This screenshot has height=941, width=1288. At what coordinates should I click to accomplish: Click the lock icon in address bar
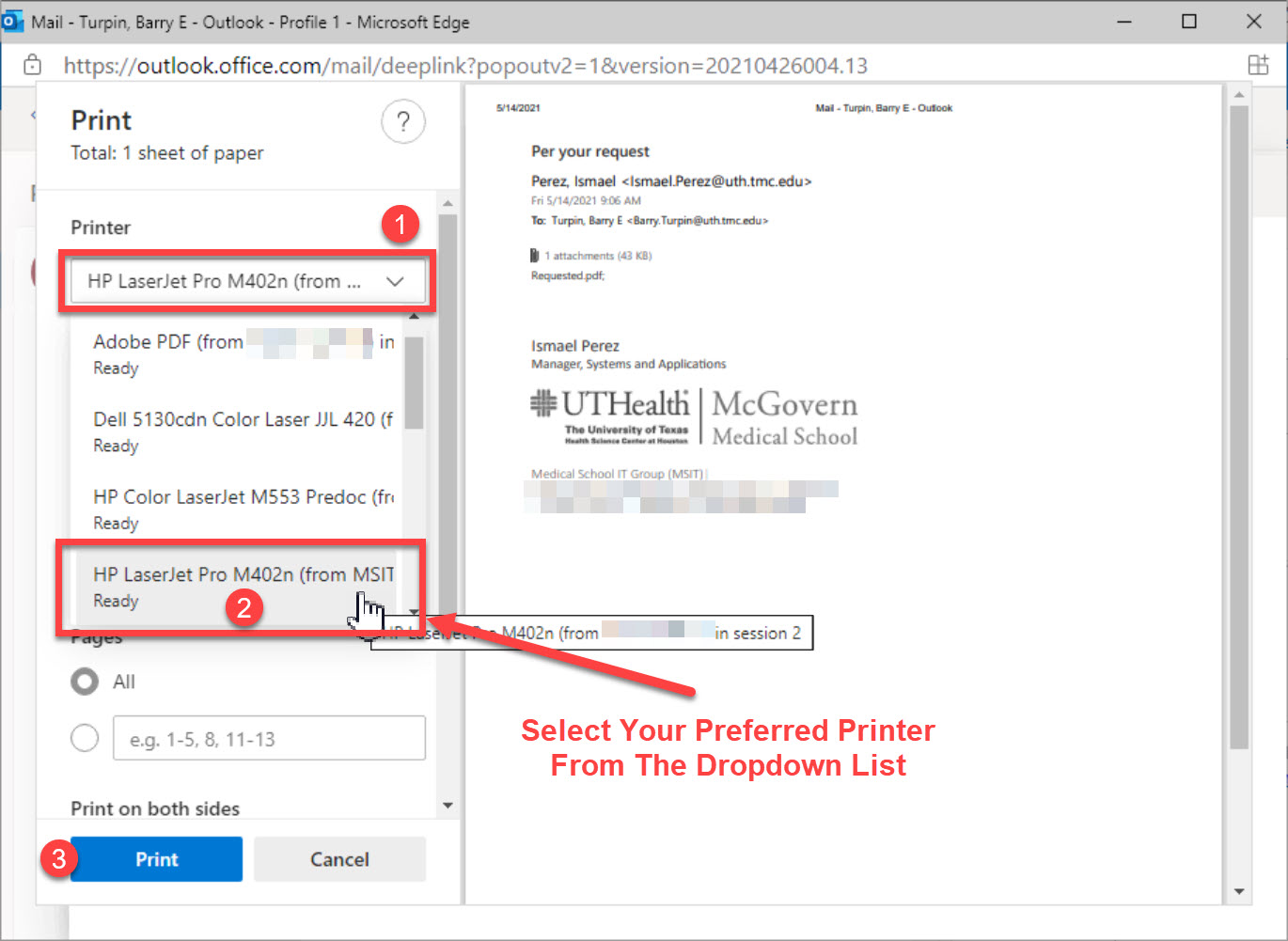[33, 65]
